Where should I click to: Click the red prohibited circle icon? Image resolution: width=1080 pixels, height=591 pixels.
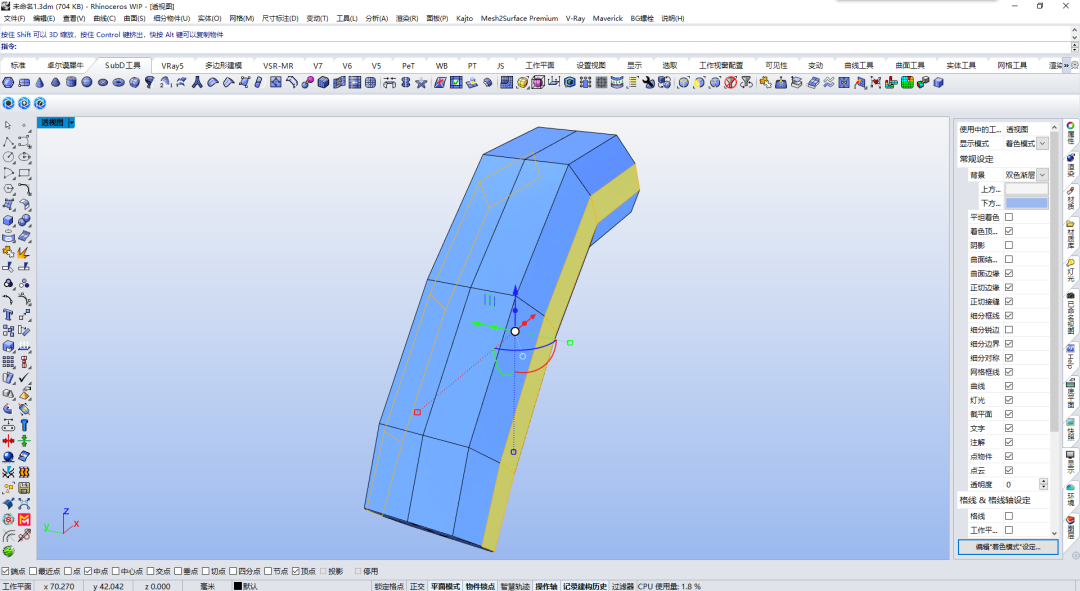pyautogui.click(x=731, y=83)
